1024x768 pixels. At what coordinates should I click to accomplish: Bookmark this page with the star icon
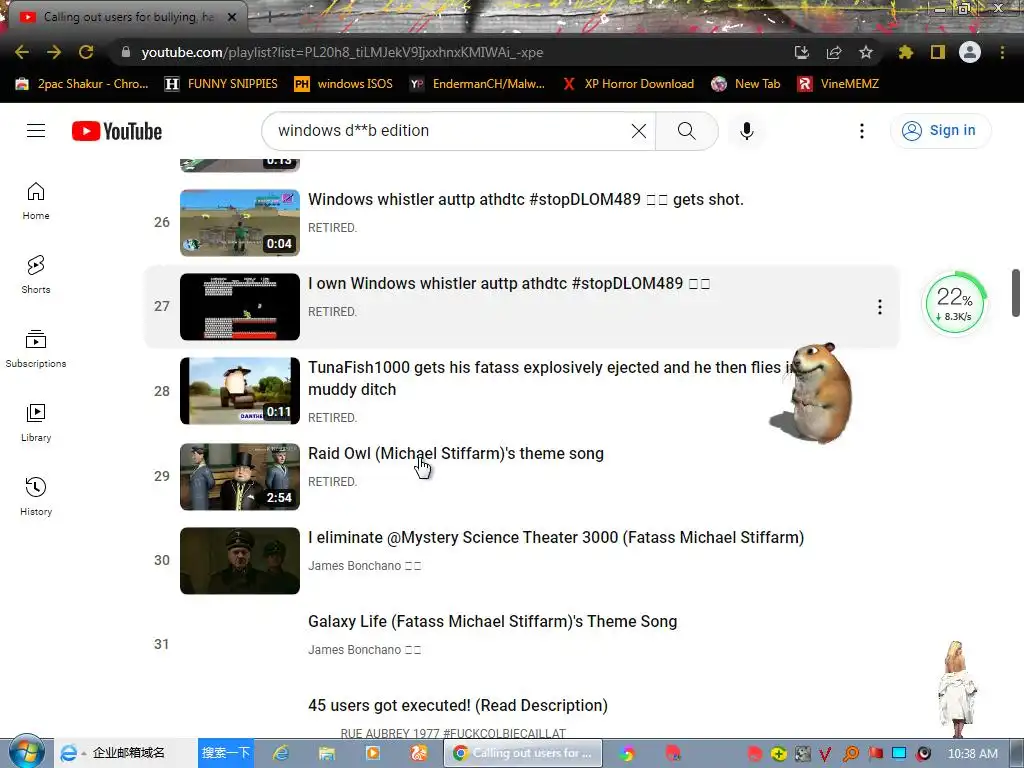[x=865, y=52]
